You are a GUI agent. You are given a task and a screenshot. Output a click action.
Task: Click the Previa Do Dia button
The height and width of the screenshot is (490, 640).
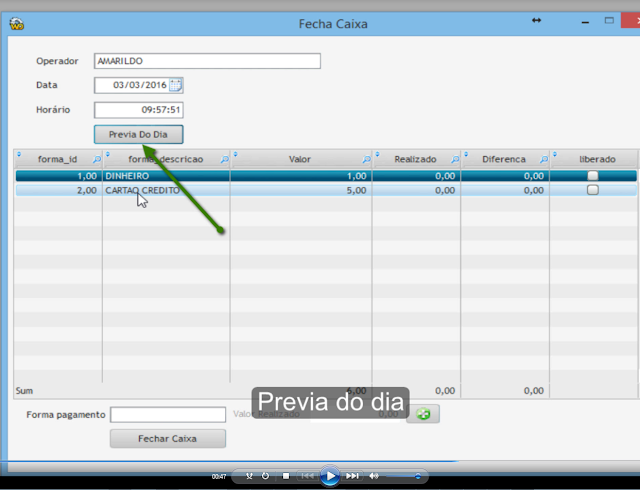138,134
